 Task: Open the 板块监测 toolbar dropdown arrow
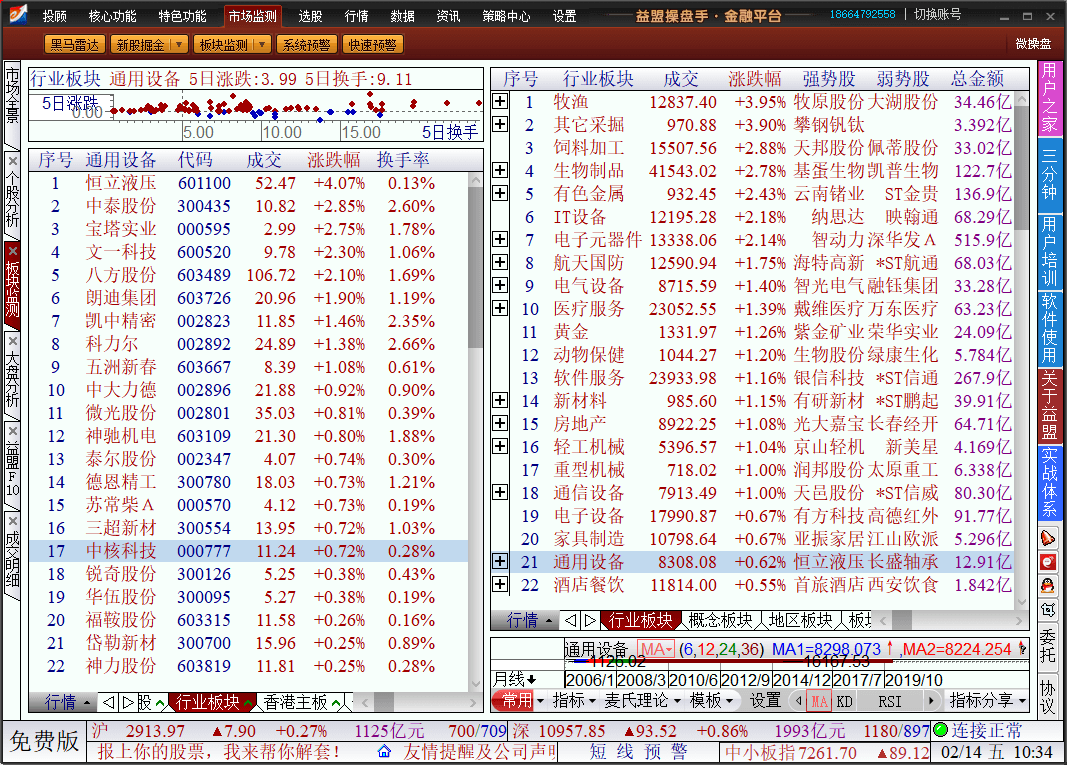(263, 45)
